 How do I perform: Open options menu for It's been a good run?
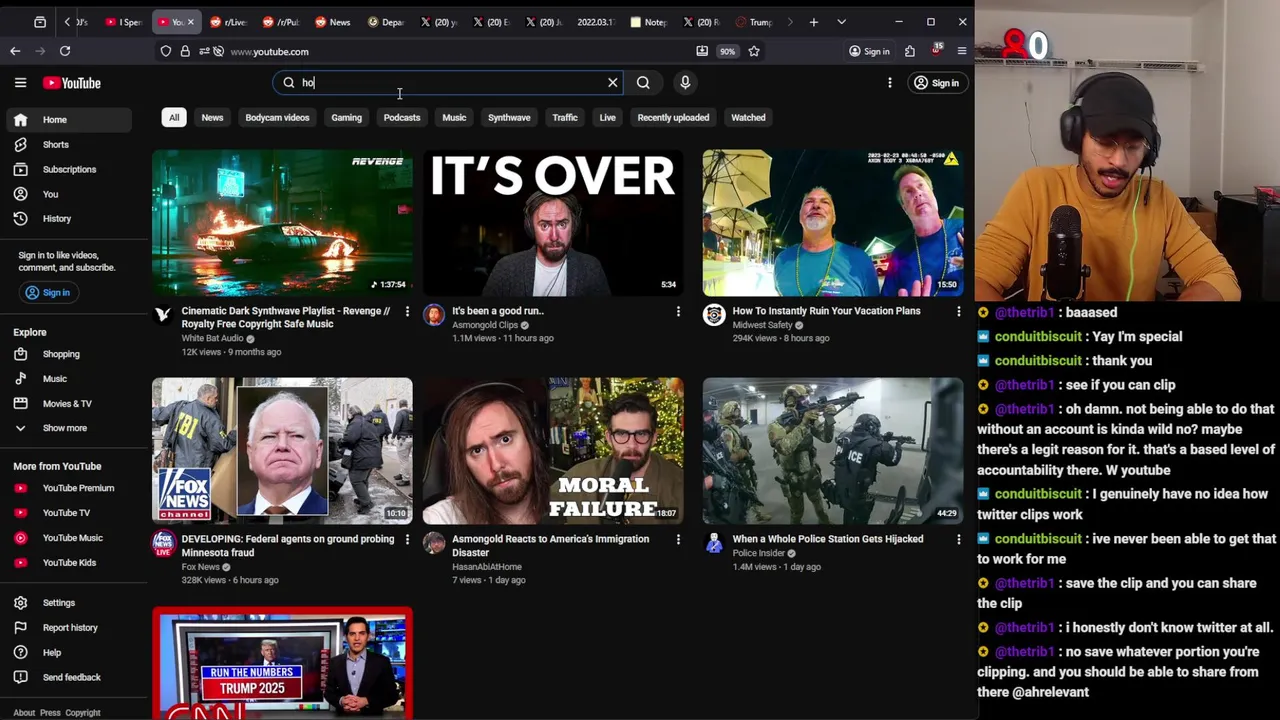(678, 312)
